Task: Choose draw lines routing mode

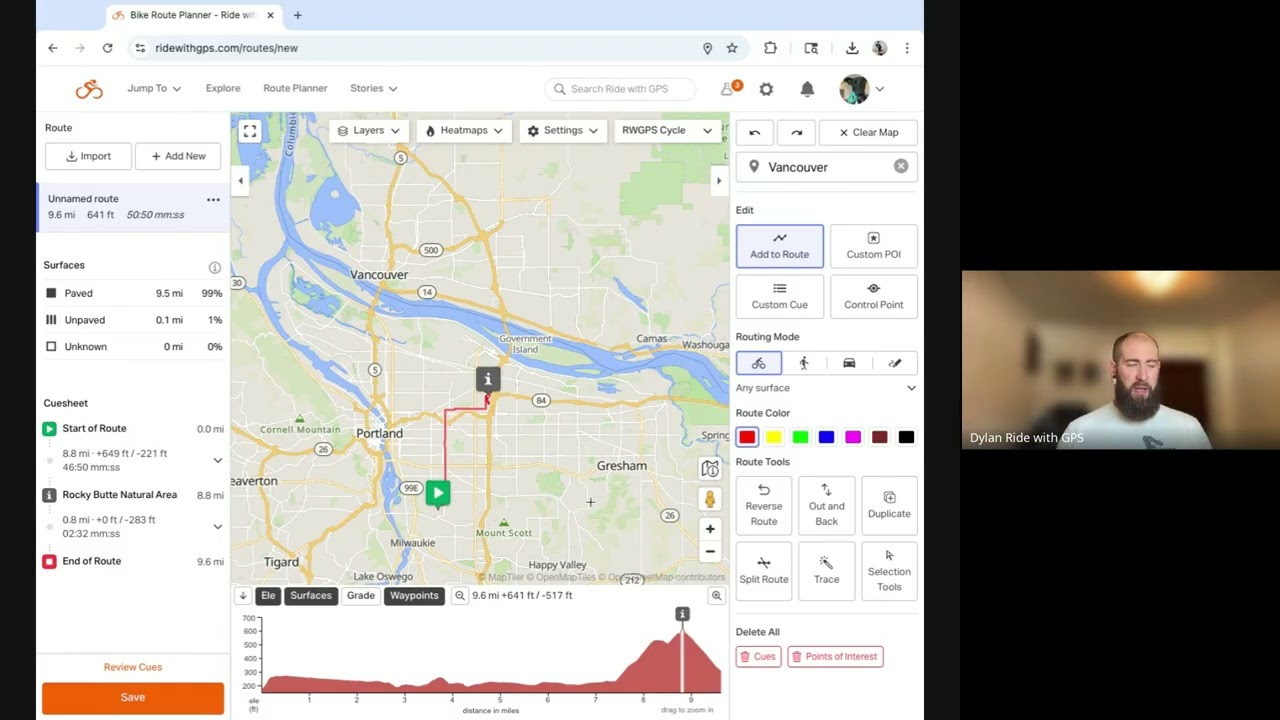Action: [894, 363]
